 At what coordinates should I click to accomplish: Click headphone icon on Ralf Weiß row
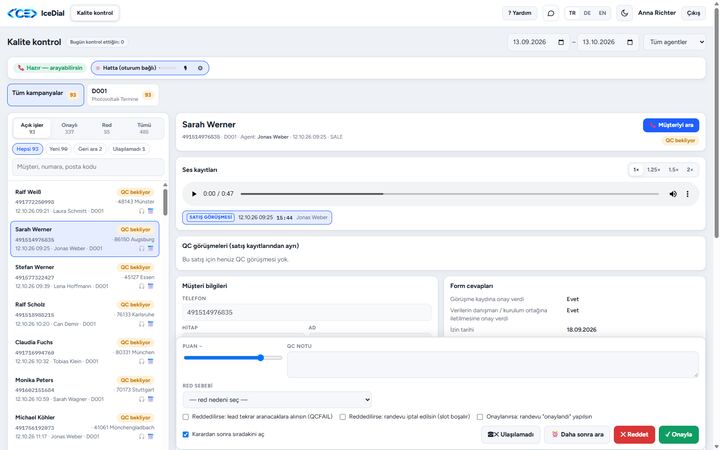(141, 211)
